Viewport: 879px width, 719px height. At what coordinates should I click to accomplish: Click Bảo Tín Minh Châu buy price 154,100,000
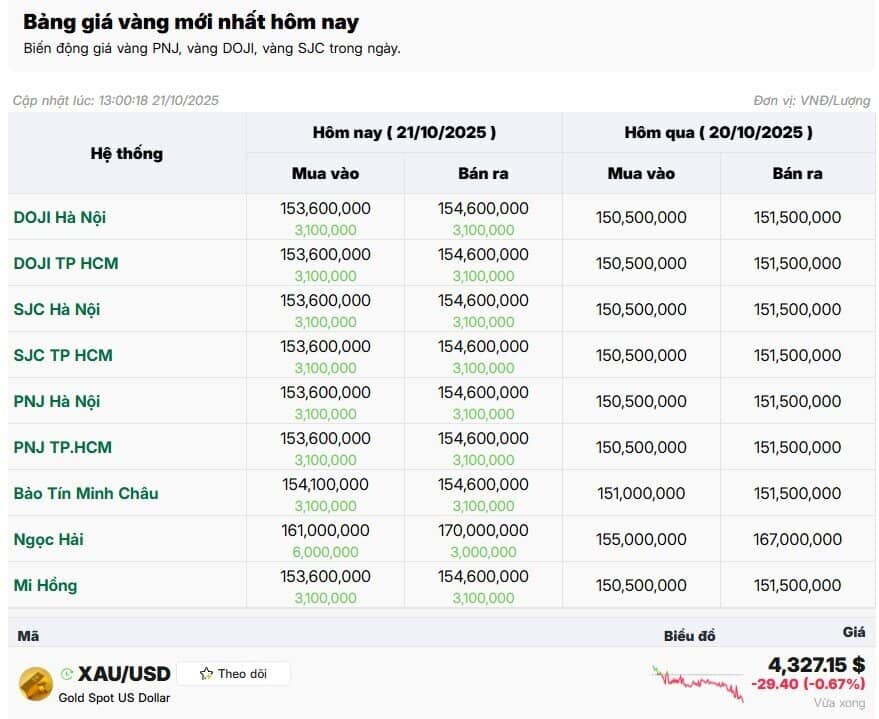click(325, 484)
